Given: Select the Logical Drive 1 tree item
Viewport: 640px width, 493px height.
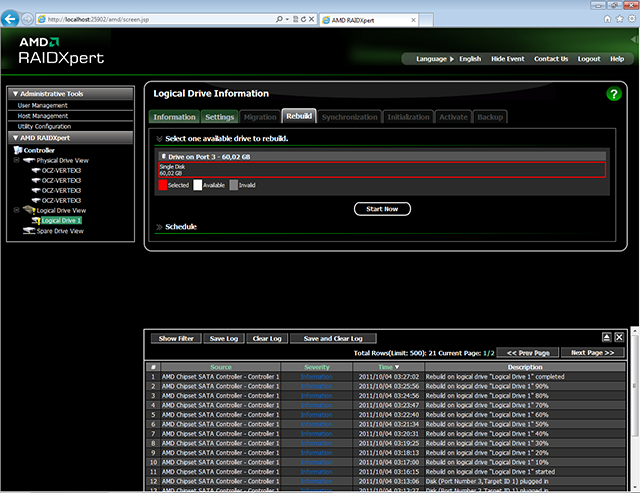Looking at the screenshot, I should pos(61,220).
